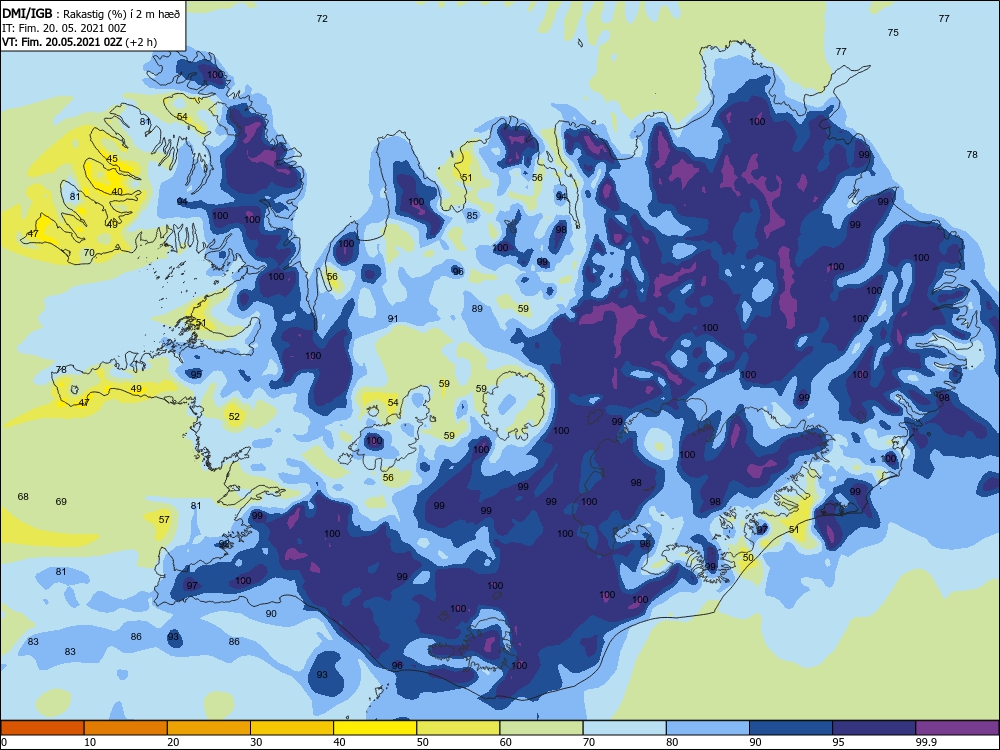Click the bright yellow 40–50 legend swatch
This screenshot has height=750, width=1000.
point(375,728)
